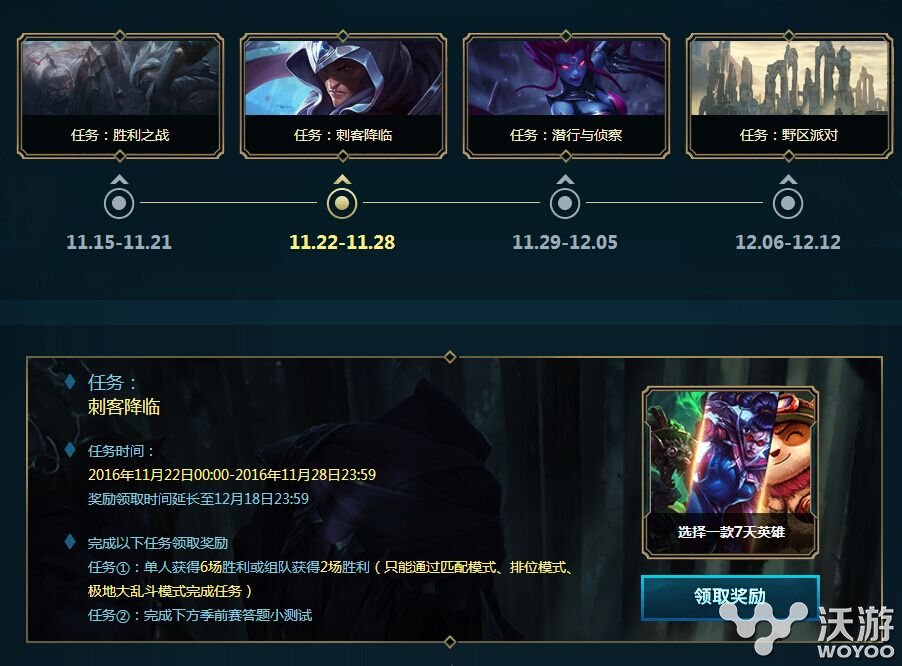Click the 11.15-11.21 date label

coord(119,242)
